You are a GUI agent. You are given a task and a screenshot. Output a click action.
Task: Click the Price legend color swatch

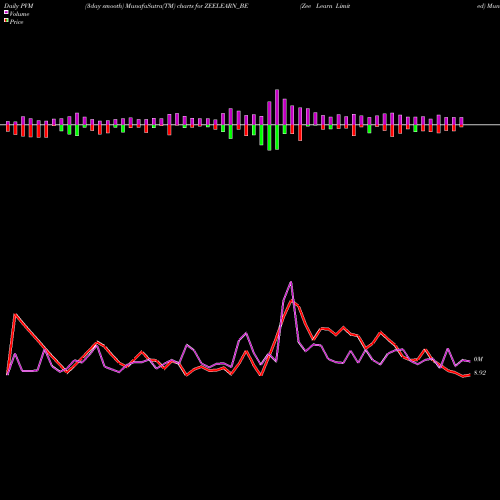point(6,20)
